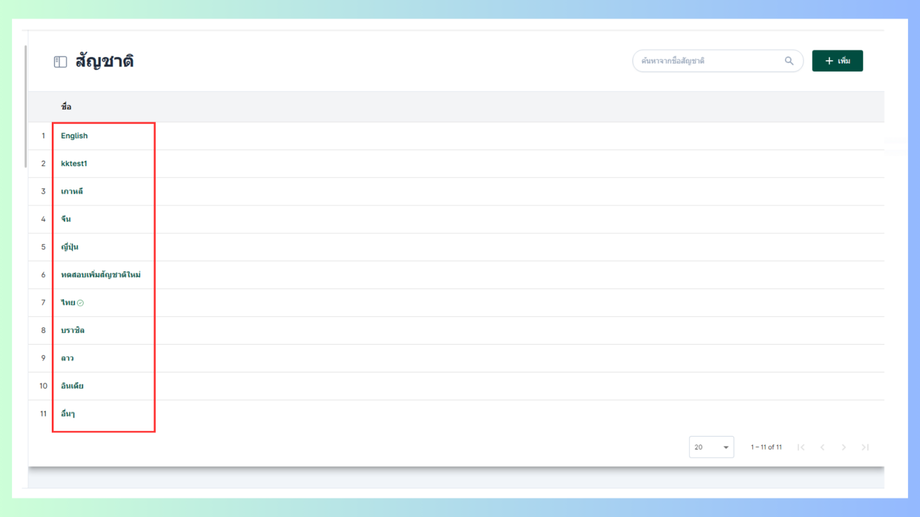This screenshot has height=517, width=920.
Task: Open the rows-per-page dropdown showing 20
Action: coord(711,447)
